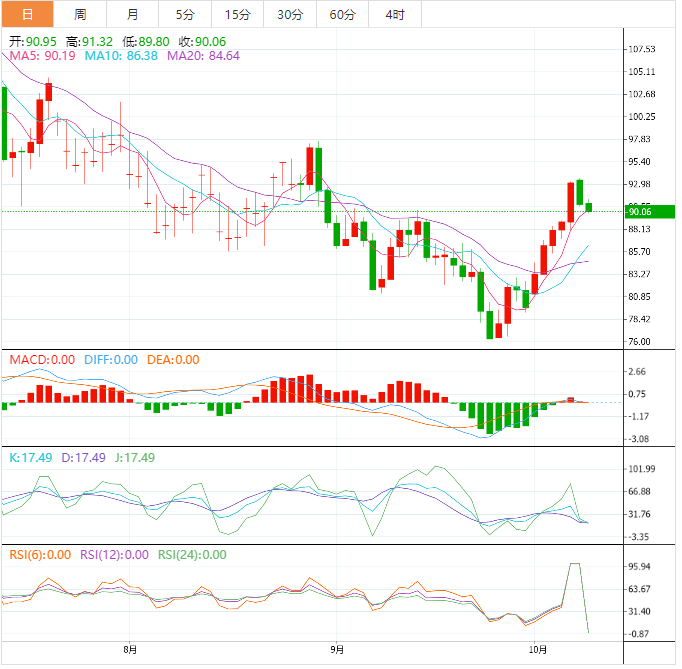Open the 月 (monthly) chart tab
The height and width of the screenshot is (669, 682).
[x=133, y=14]
